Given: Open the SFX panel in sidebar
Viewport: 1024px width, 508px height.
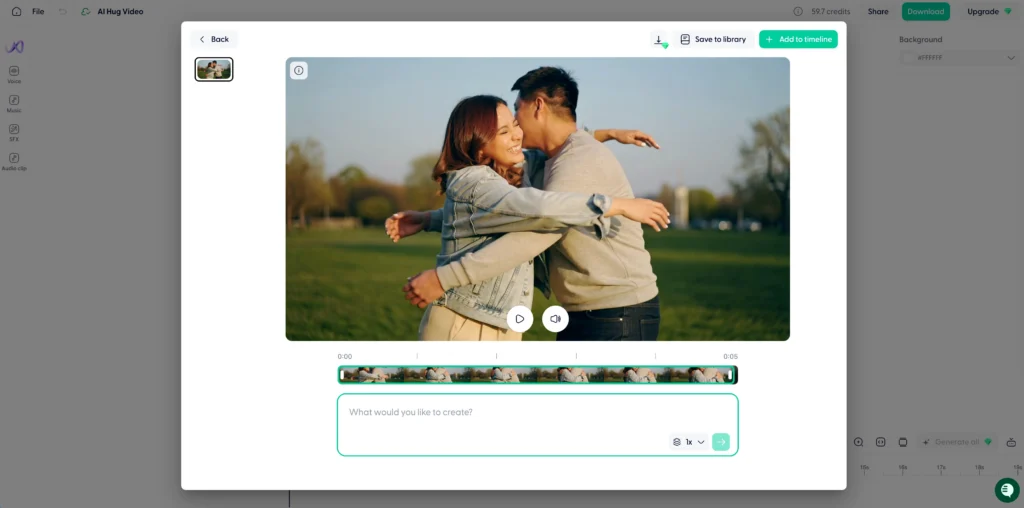Looking at the screenshot, I should coord(14,131).
